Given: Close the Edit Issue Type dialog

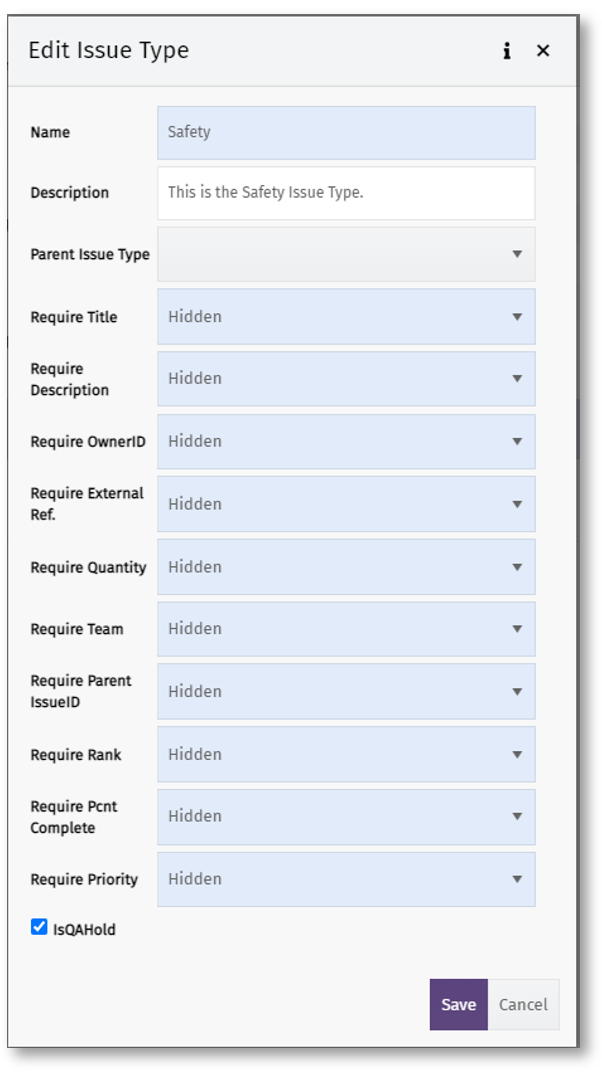Looking at the screenshot, I should (x=543, y=51).
